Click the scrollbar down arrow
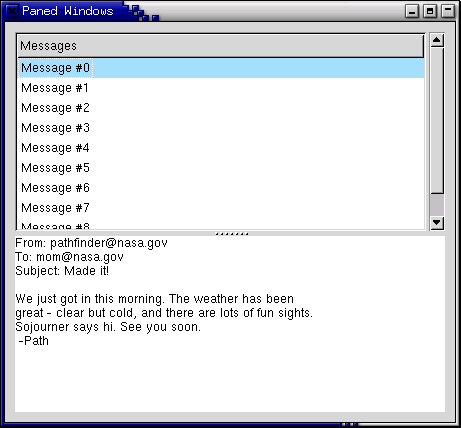This screenshot has width=461, height=428. click(x=437, y=223)
